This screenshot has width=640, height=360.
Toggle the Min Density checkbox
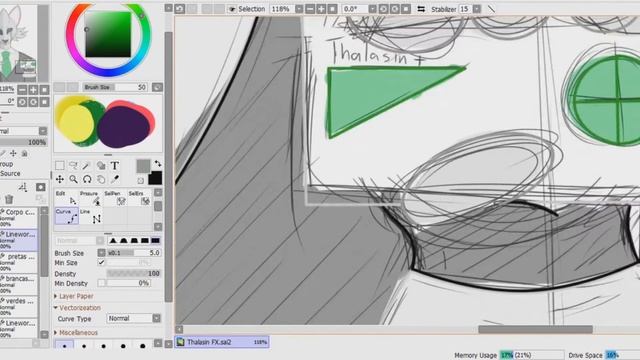click(101, 283)
